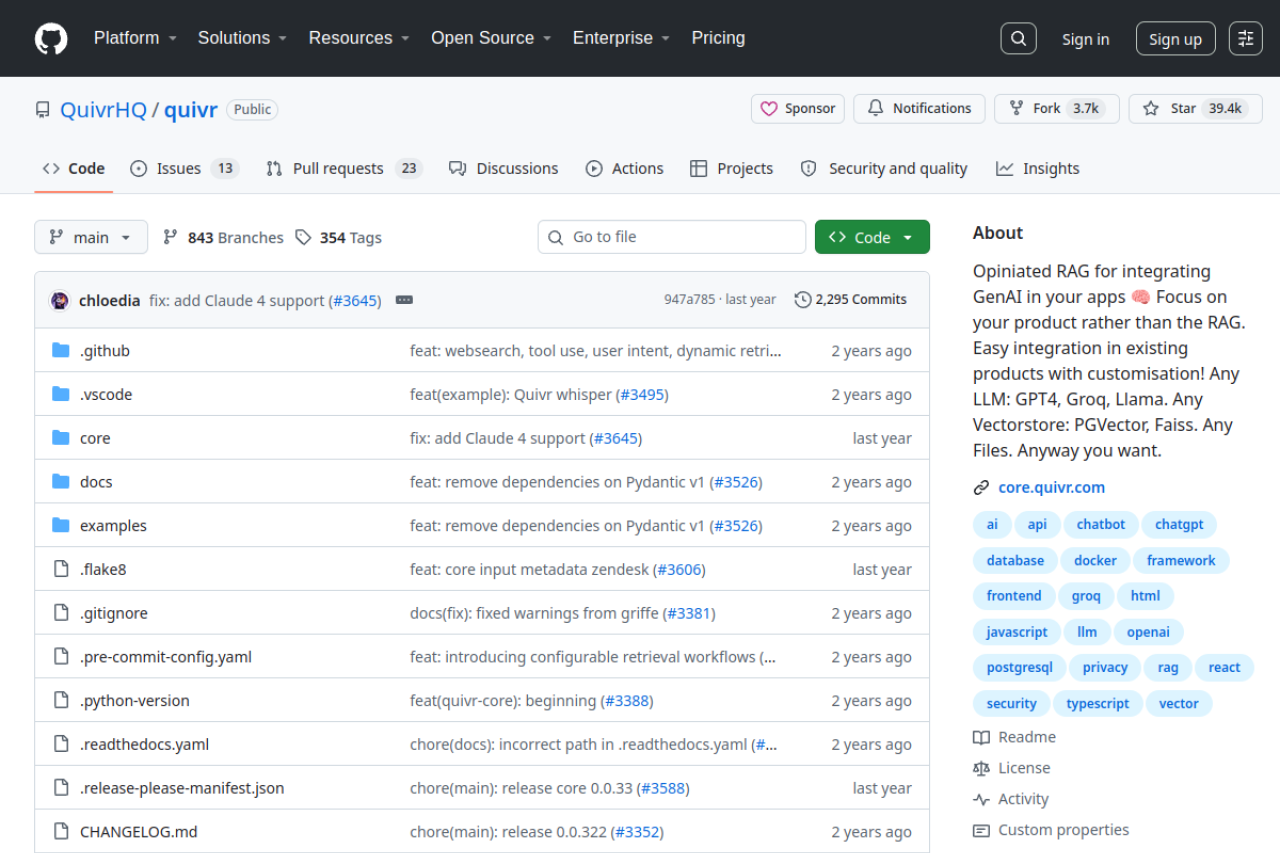
Task: Click the Sign in link
Action: pyautogui.click(x=1086, y=39)
